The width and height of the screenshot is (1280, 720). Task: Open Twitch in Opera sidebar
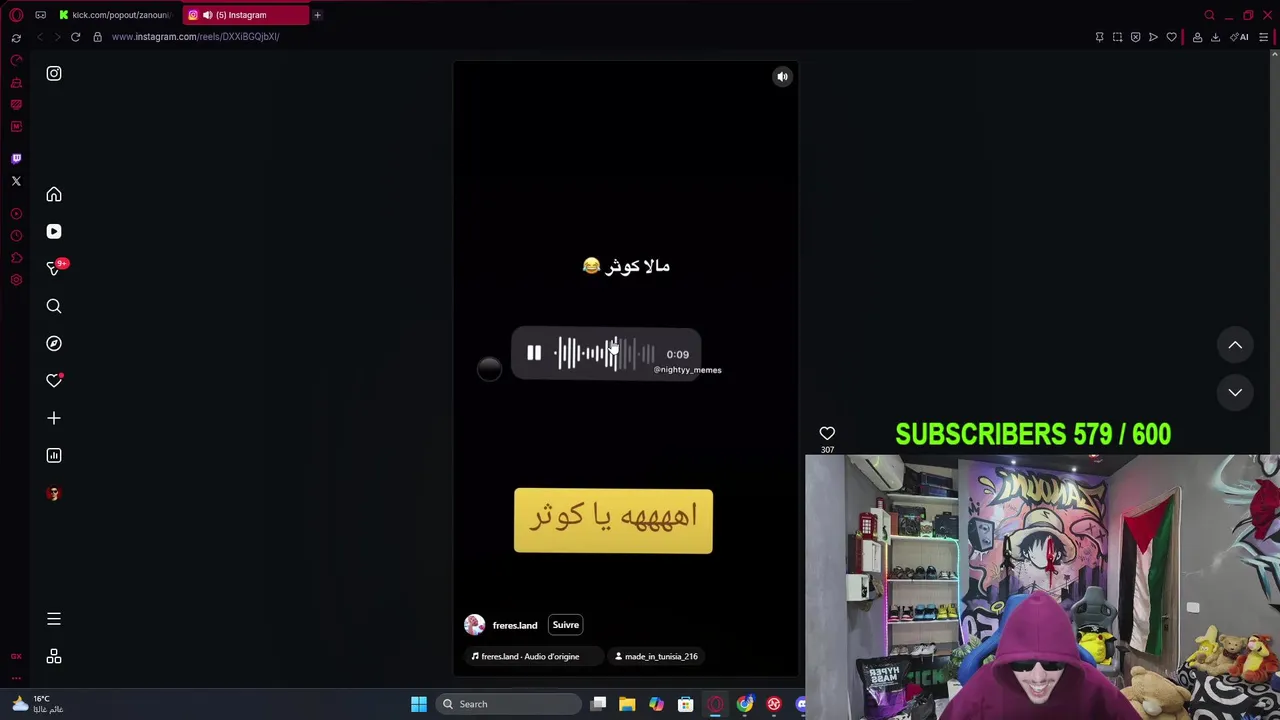point(16,158)
